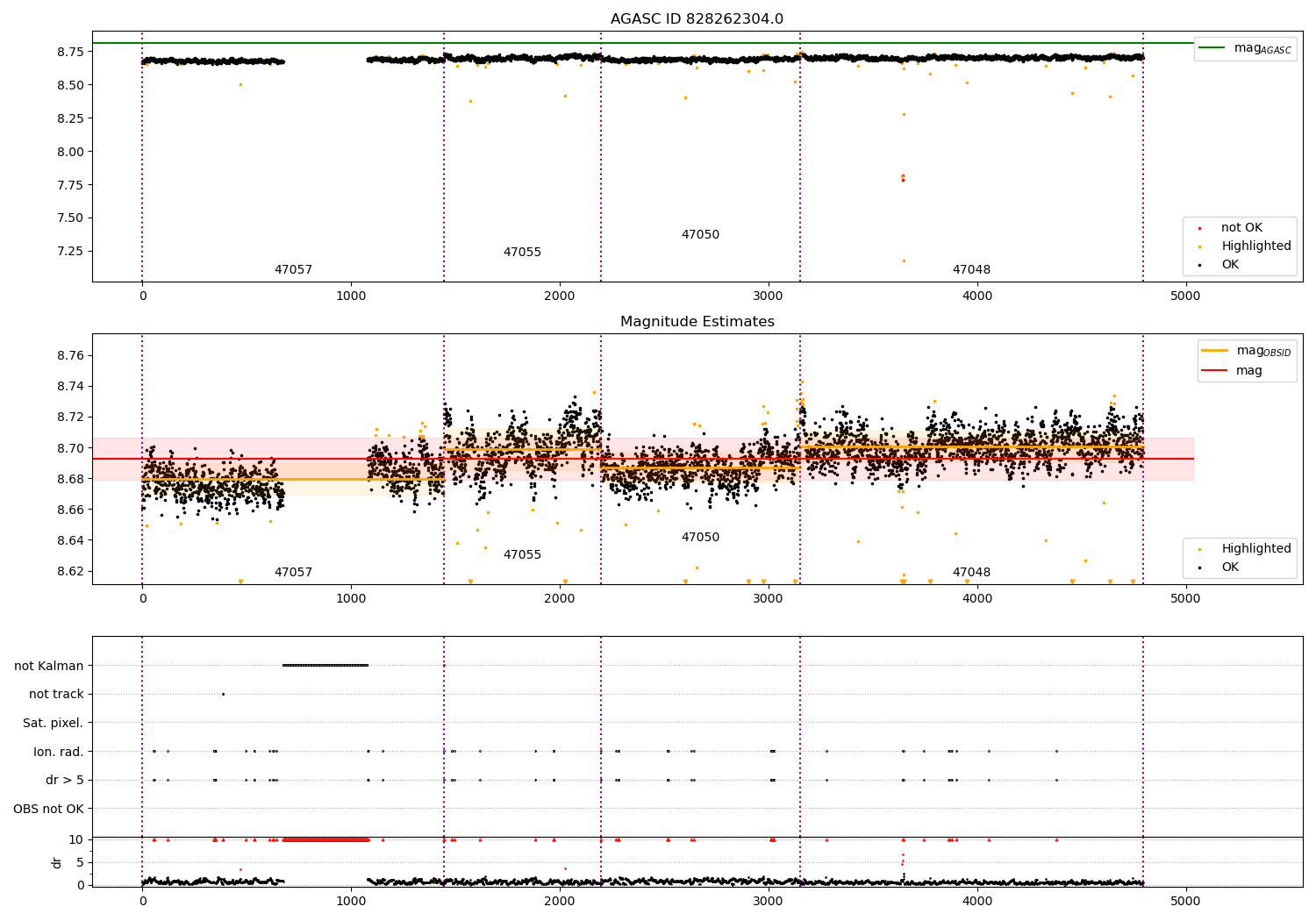
Task: Click the title AGASC ID 828262304.0
Action: coord(697,19)
